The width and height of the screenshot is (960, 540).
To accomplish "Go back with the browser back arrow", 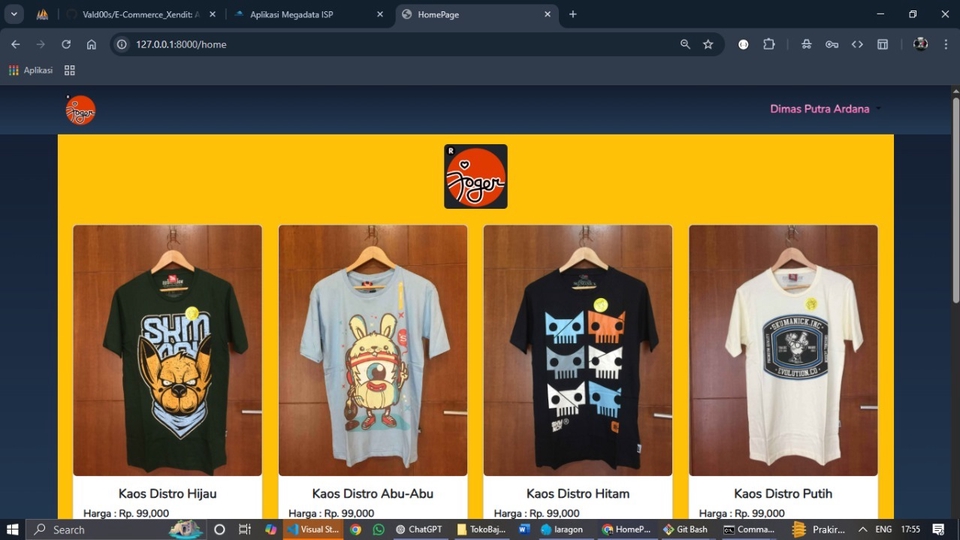I will pos(15,44).
